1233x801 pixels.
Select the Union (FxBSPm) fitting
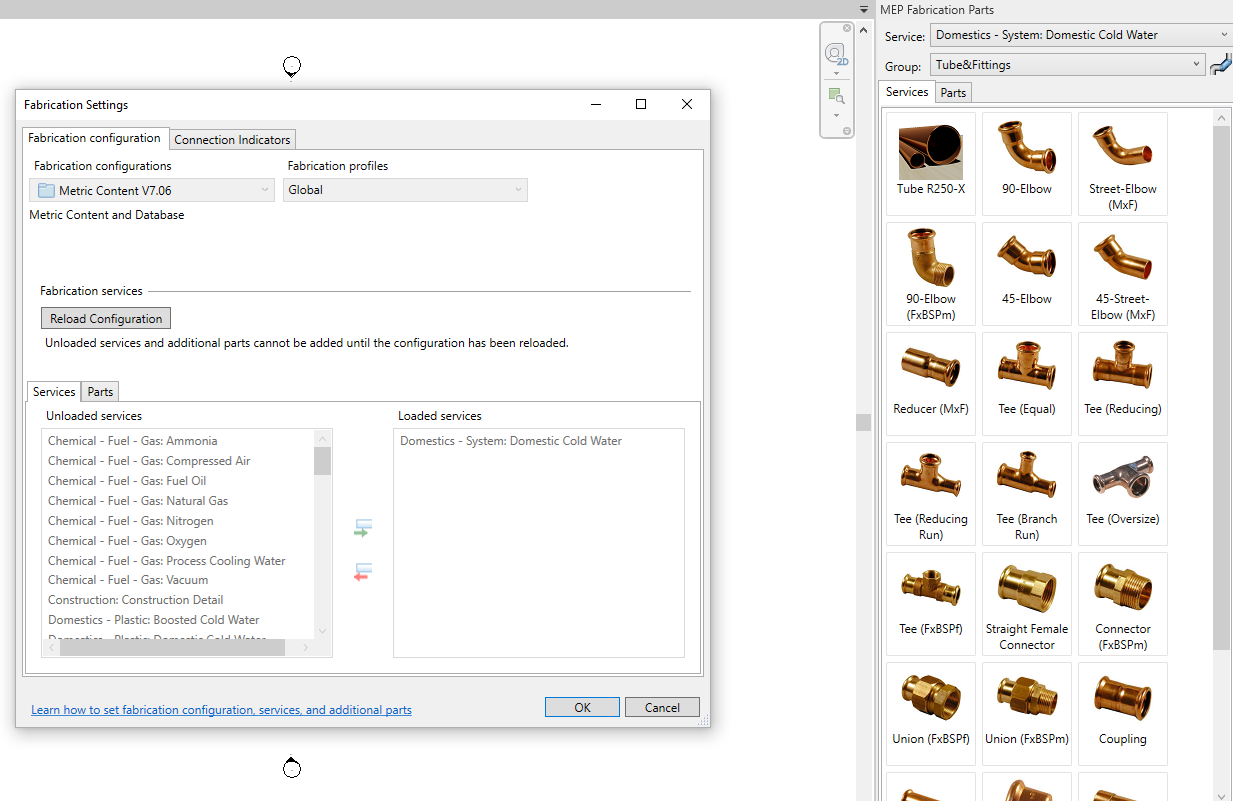[1027, 713]
